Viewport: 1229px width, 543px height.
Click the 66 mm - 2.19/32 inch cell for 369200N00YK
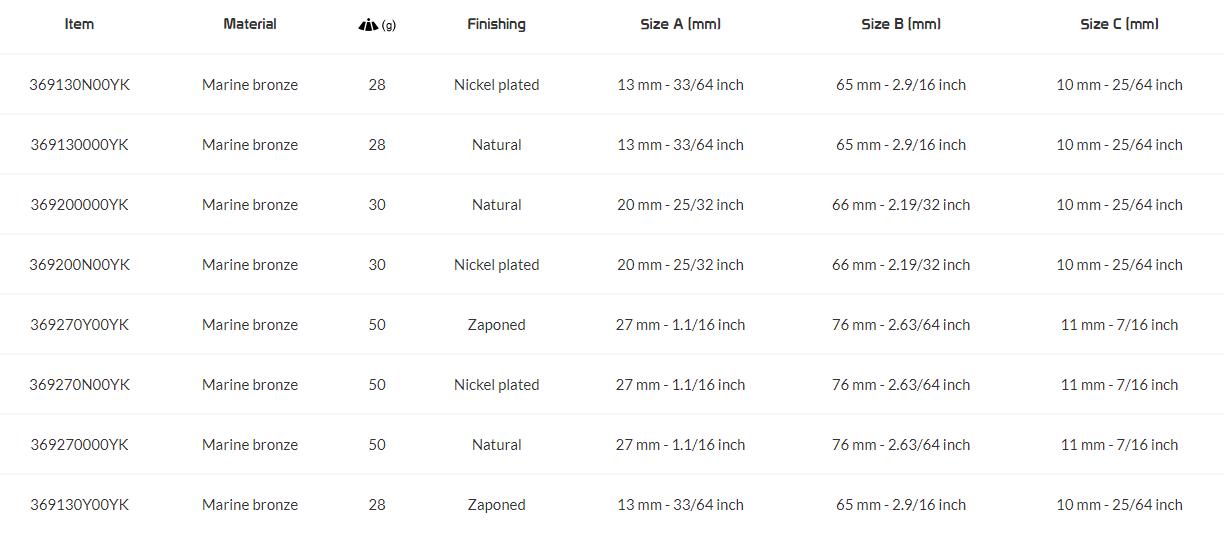point(900,265)
